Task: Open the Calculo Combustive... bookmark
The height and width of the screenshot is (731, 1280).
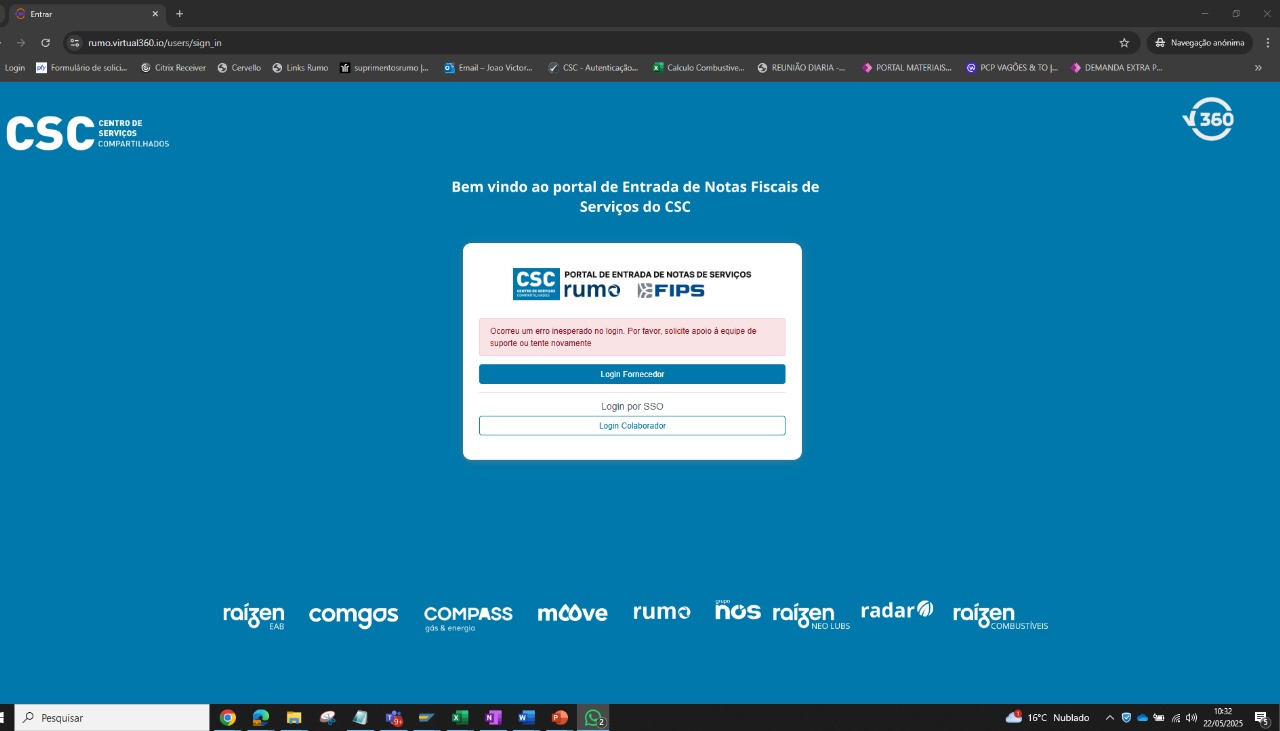Action: coord(698,68)
